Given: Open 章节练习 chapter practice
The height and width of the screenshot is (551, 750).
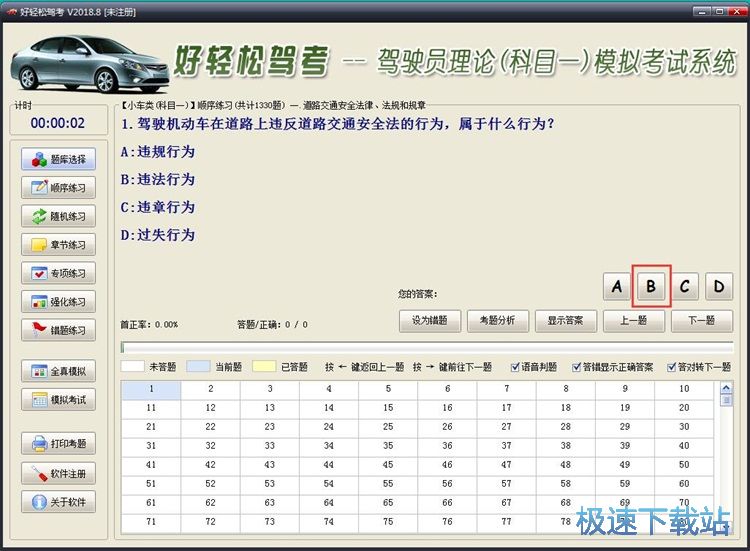Looking at the screenshot, I should pyautogui.click(x=58, y=244).
